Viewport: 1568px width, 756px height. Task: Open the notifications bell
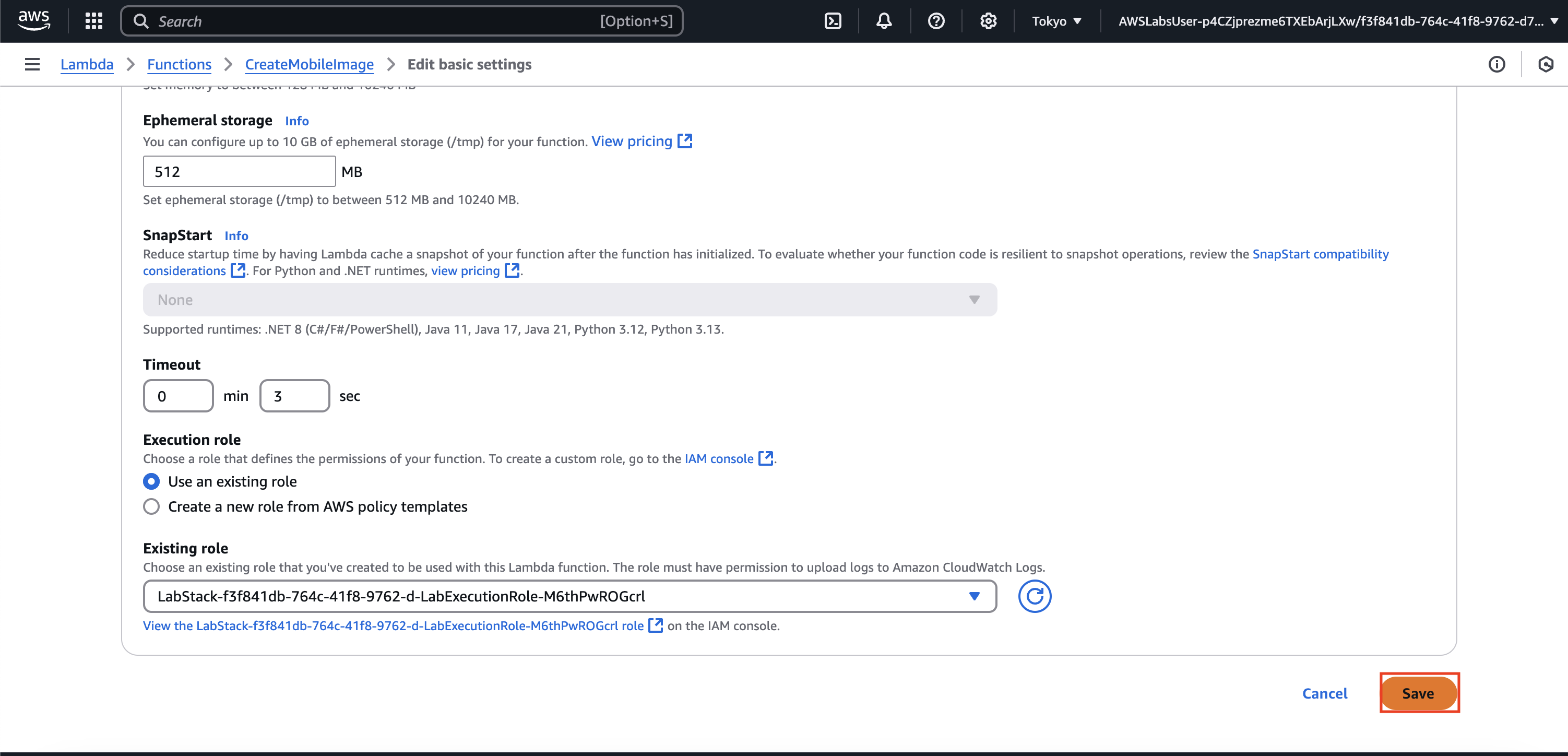pyautogui.click(x=883, y=21)
